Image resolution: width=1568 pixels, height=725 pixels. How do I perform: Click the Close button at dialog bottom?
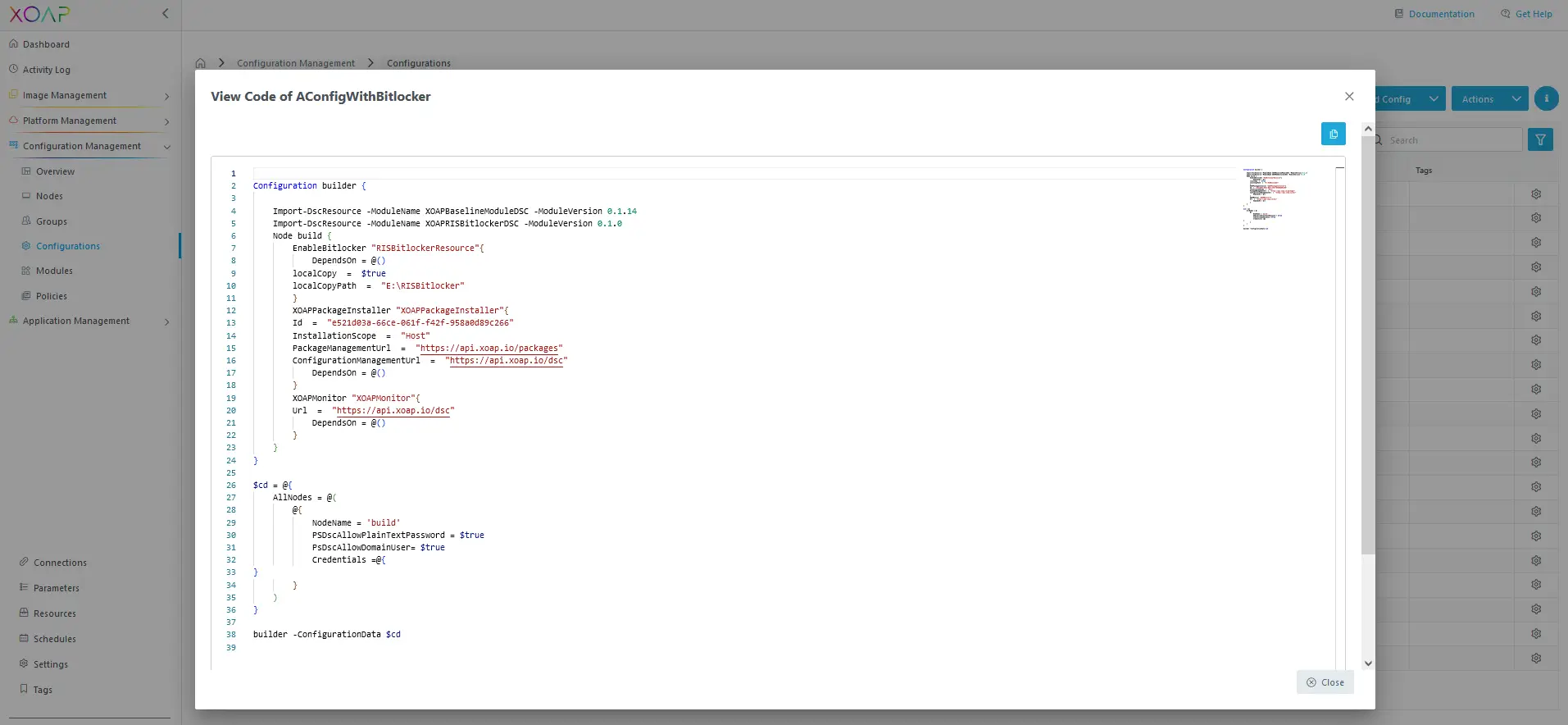pos(1325,682)
